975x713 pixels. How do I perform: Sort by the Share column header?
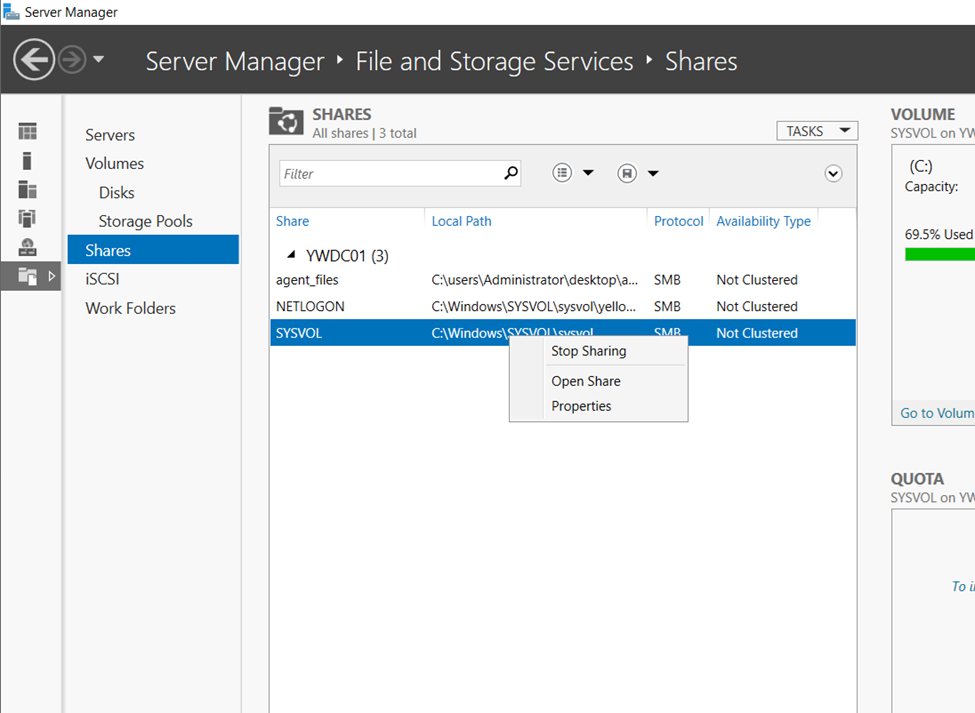tap(292, 221)
